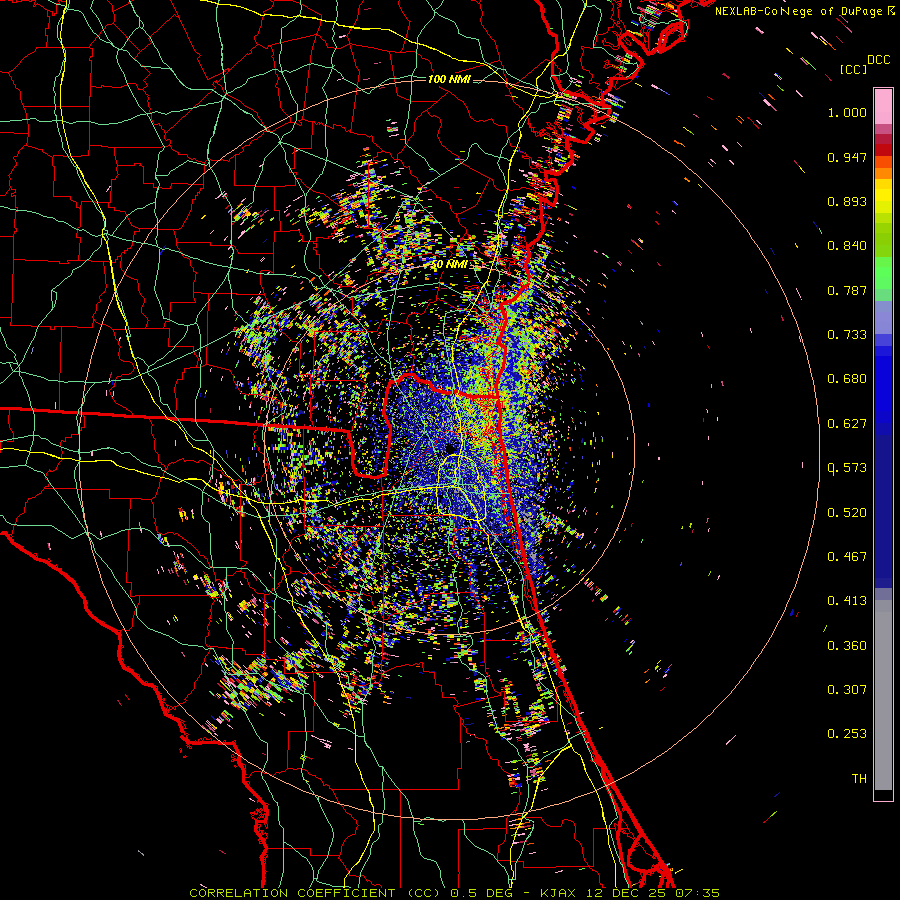Select the 0.893 scale value
This screenshot has height=900, width=900.
(x=847, y=201)
